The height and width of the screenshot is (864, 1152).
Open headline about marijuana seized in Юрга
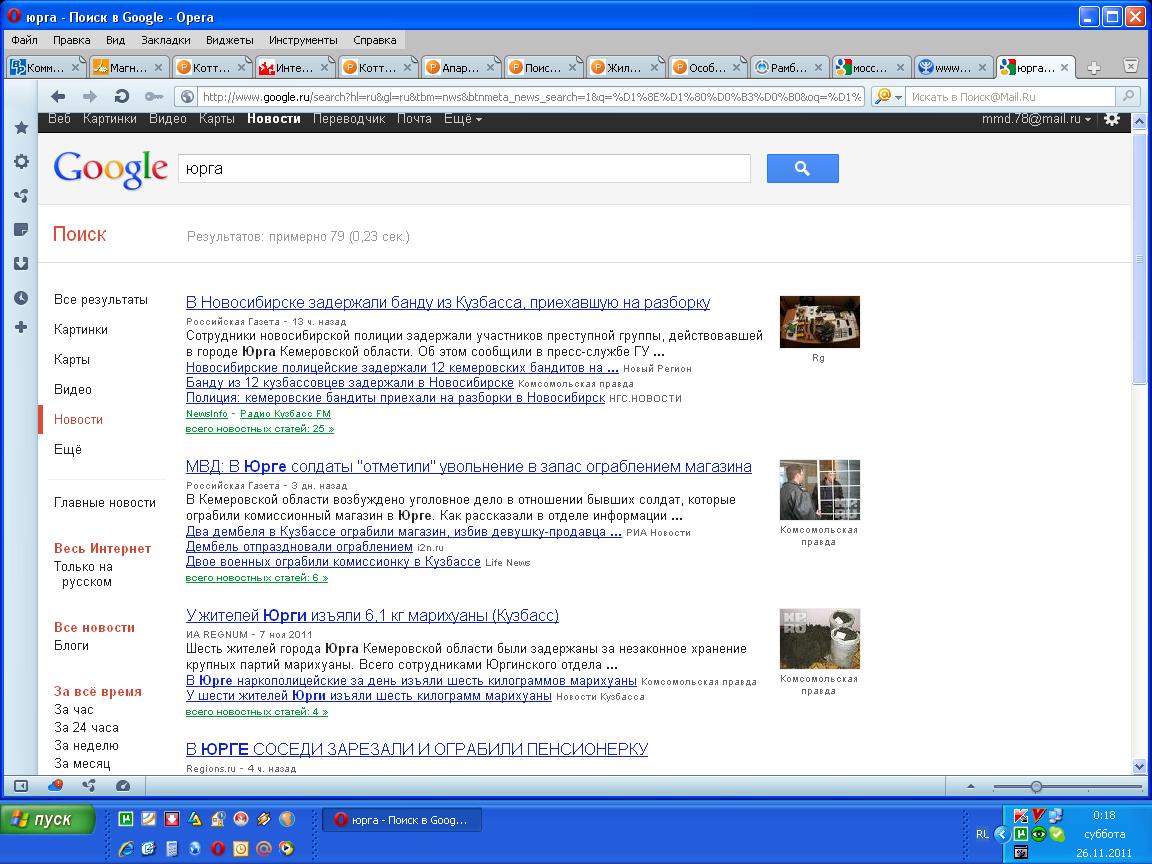click(x=372, y=615)
